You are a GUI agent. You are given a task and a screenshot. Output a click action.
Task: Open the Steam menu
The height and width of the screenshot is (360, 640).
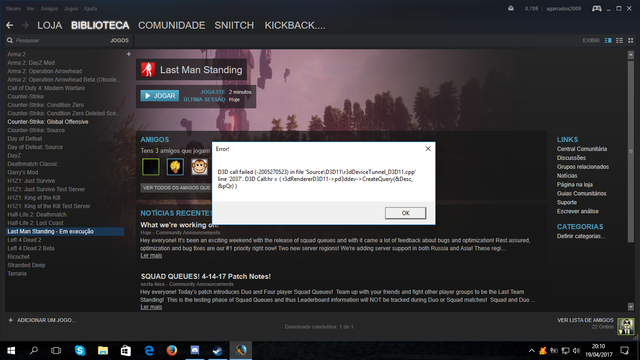(13, 9)
